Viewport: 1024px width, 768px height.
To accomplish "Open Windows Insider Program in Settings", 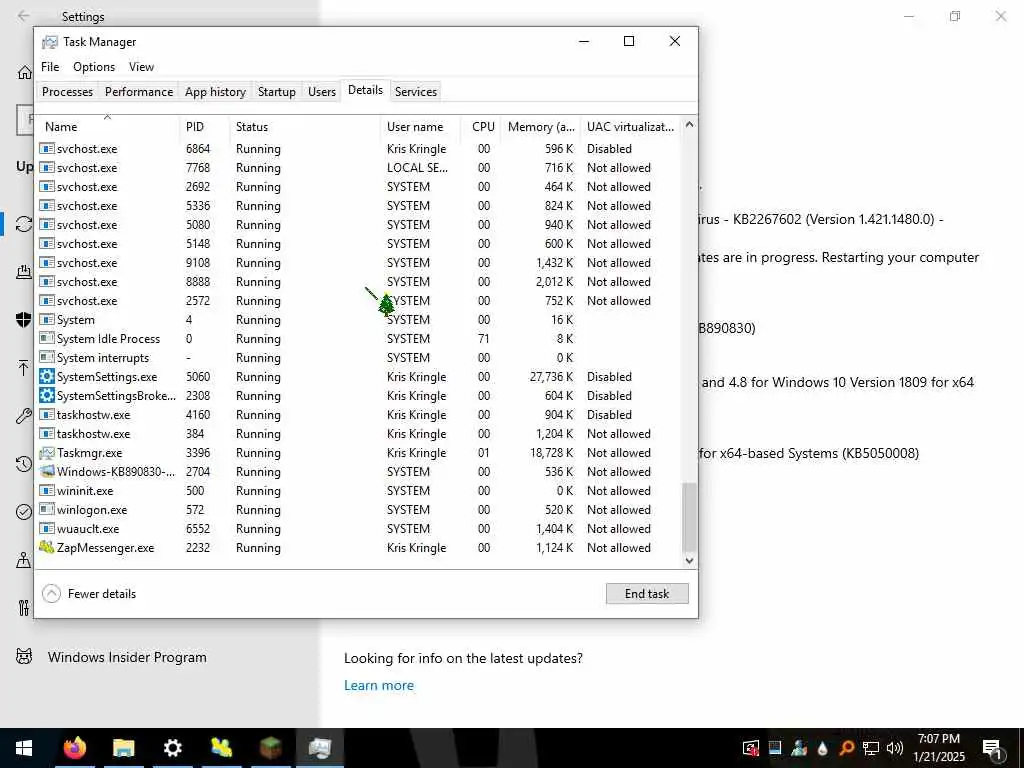I will pos(127,657).
